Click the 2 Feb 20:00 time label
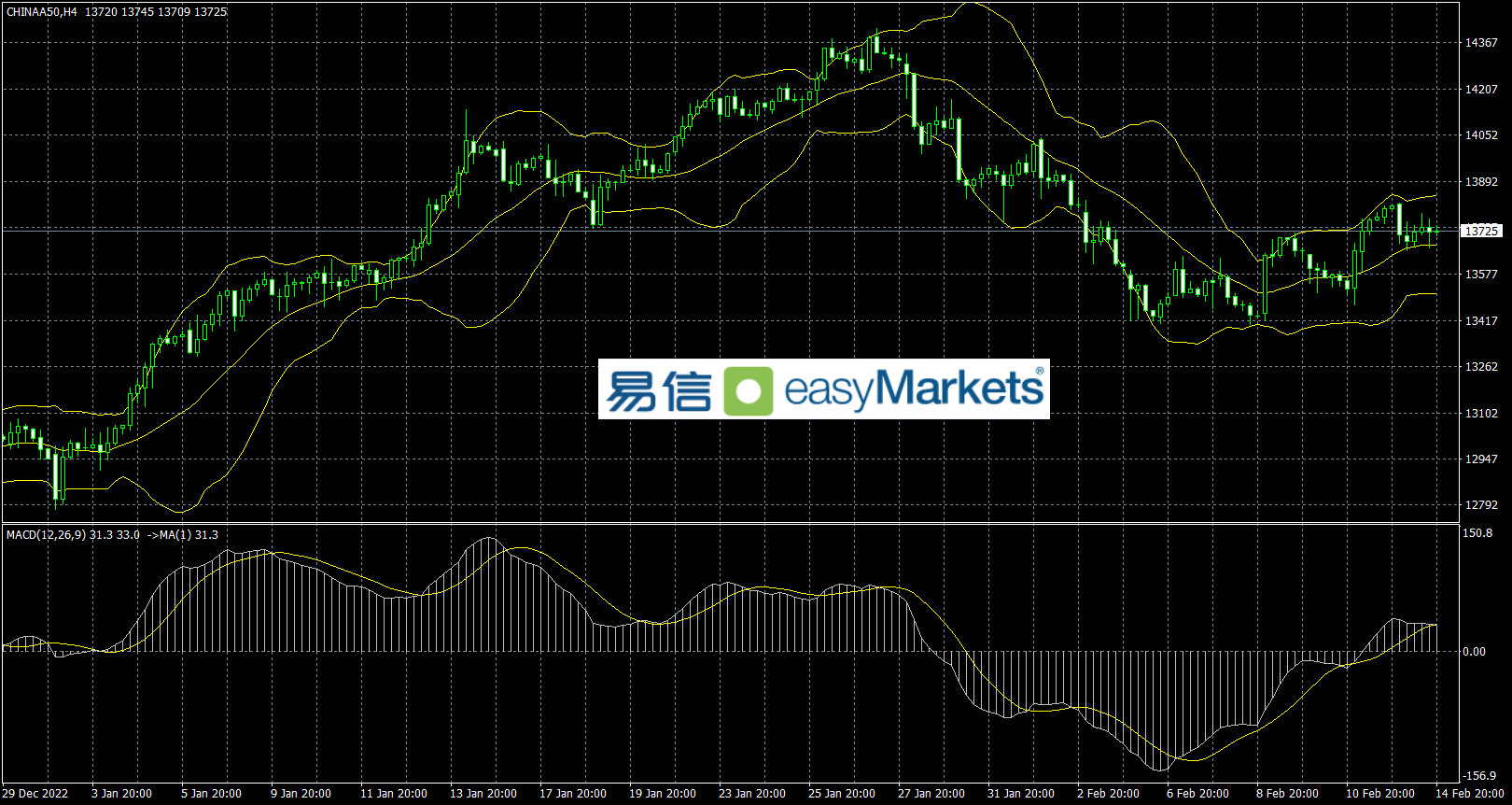Screen dimensions: 1512x805 [x=1108, y=794]
